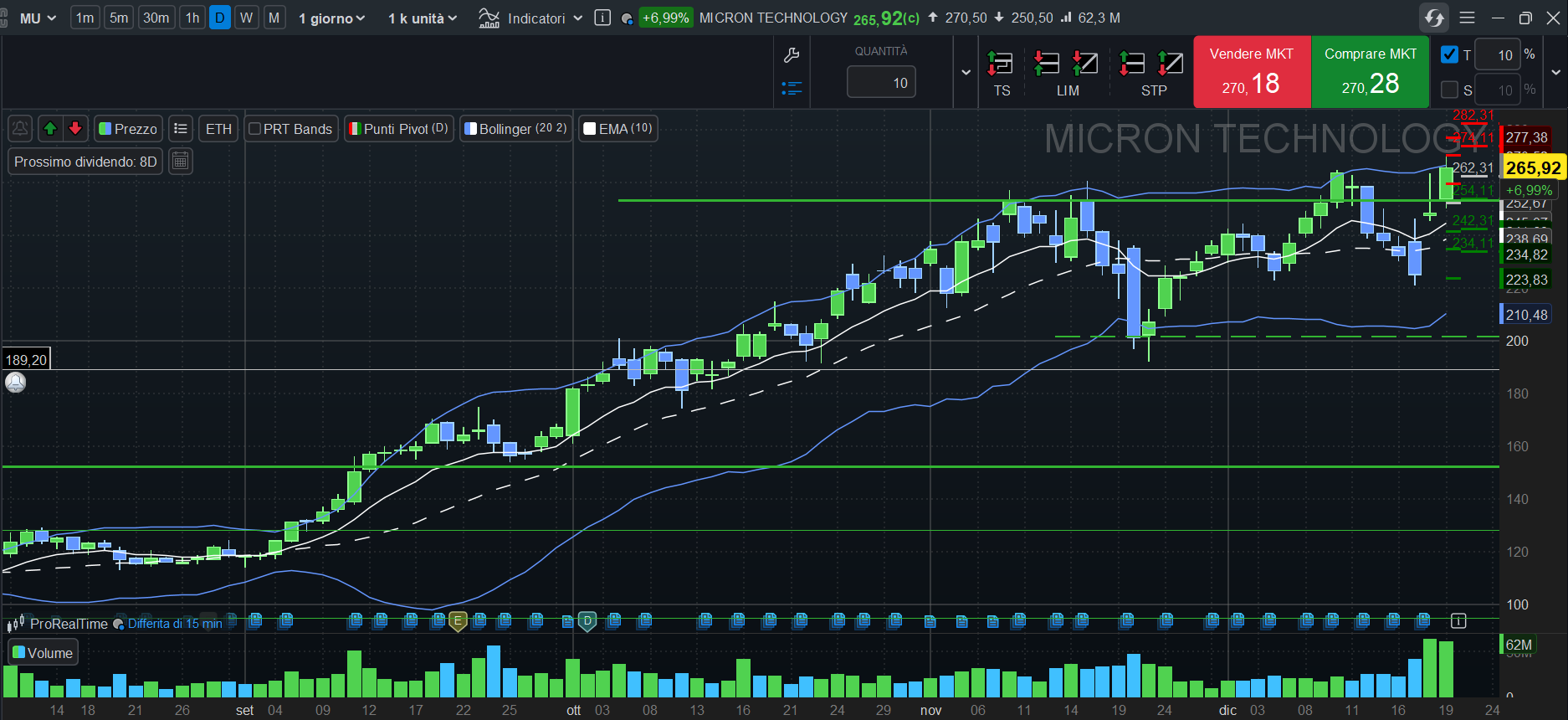
Task: Click the Quantità input field
Action: [x=881, y=83]
